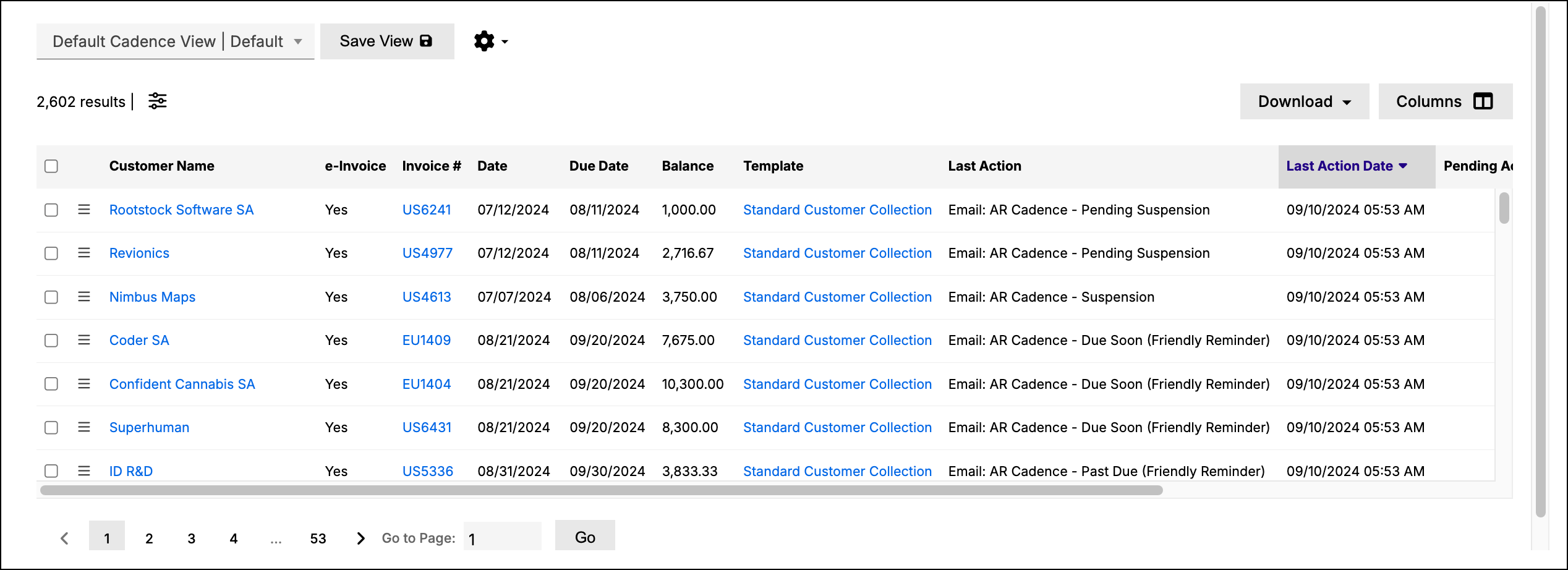1568x570 pixels.
Task: Open invoice EU1404
Action: pyautogui.click(x=427, y=384)
